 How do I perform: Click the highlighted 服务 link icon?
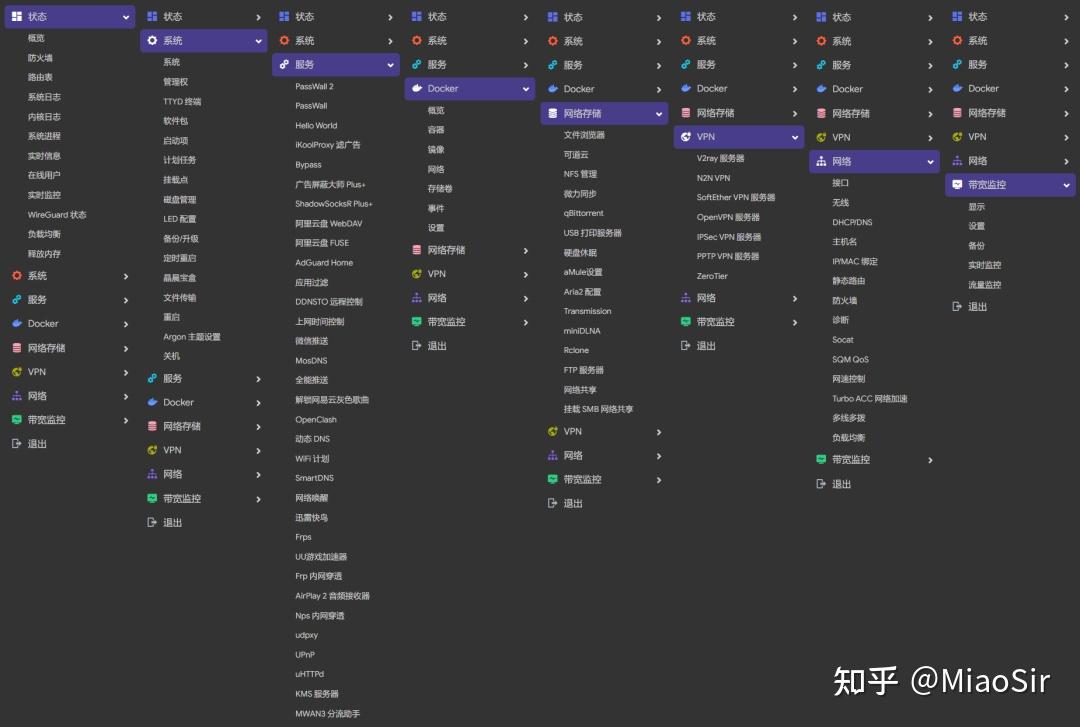284,64
